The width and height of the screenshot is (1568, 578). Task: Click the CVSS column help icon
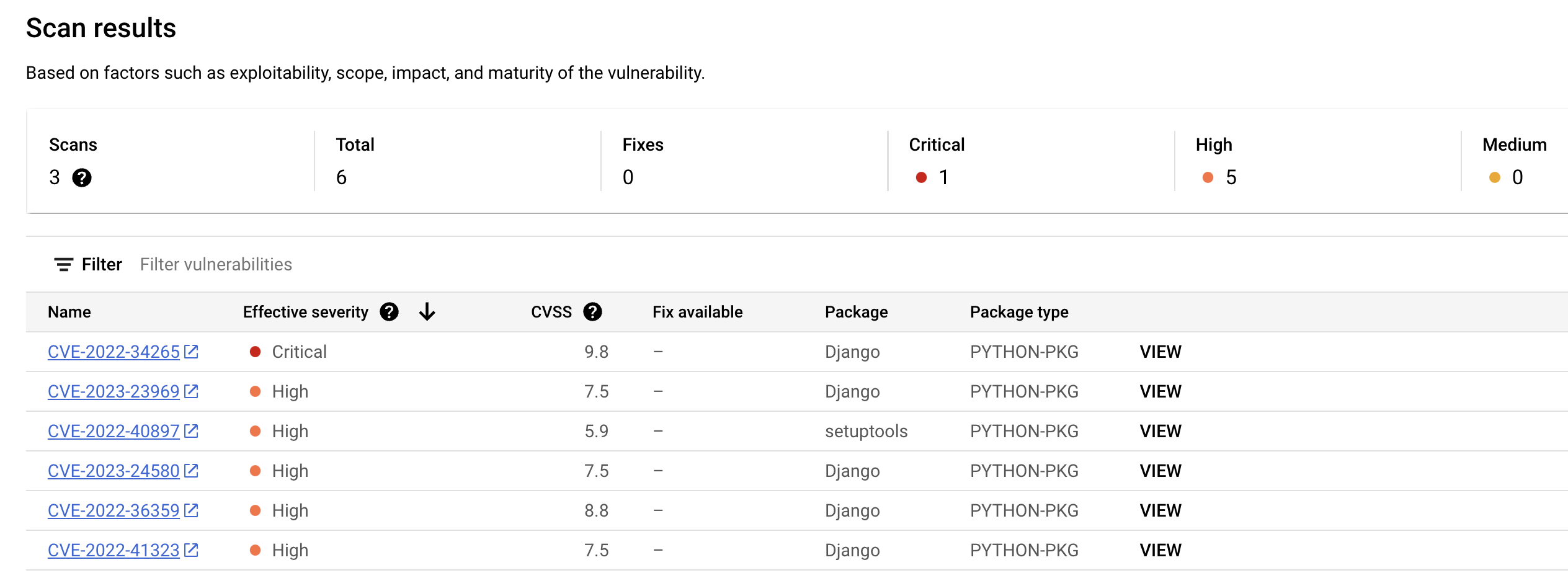[x=592, y=312]
